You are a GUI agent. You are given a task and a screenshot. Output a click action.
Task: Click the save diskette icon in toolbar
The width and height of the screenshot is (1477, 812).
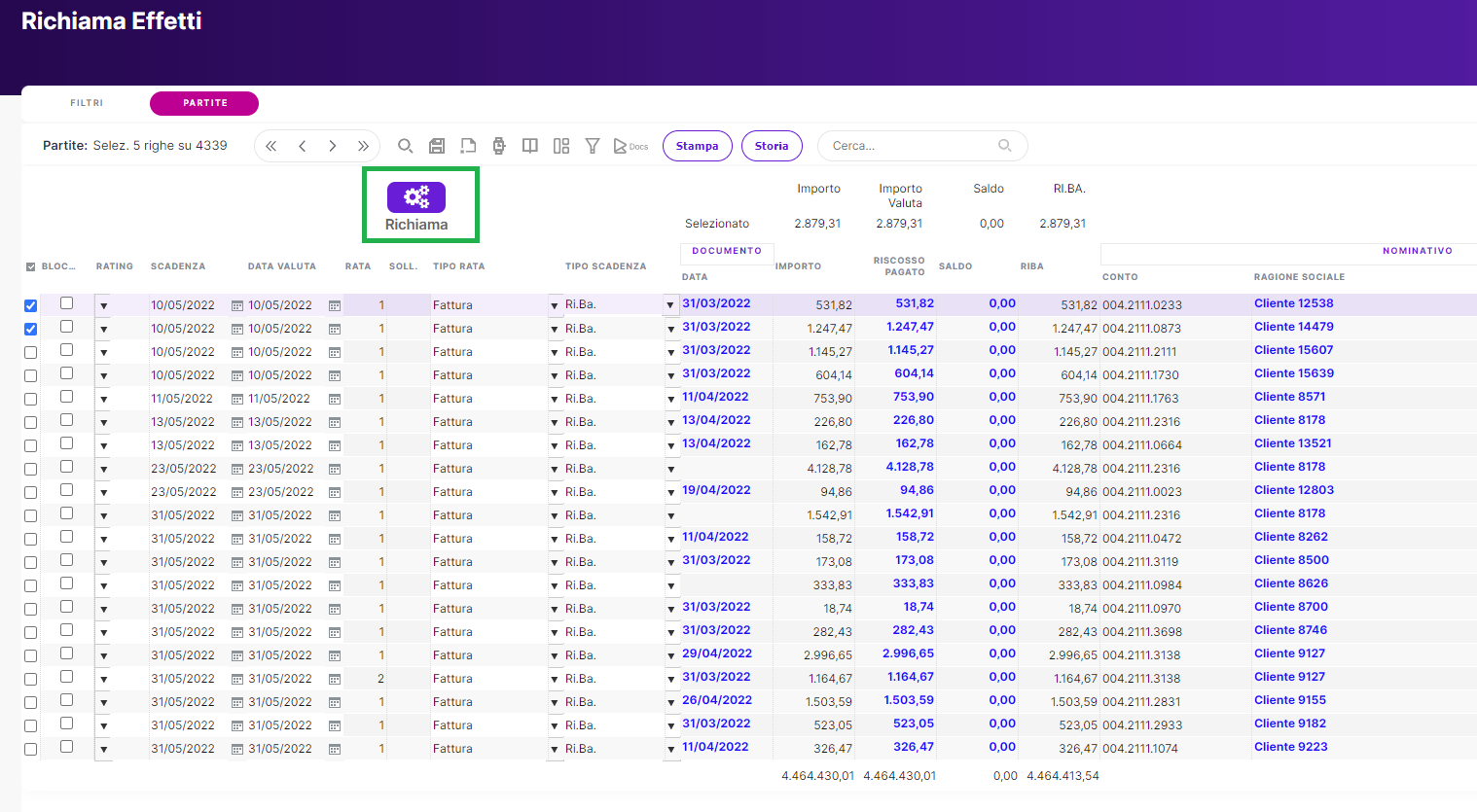tap(437, 146)
